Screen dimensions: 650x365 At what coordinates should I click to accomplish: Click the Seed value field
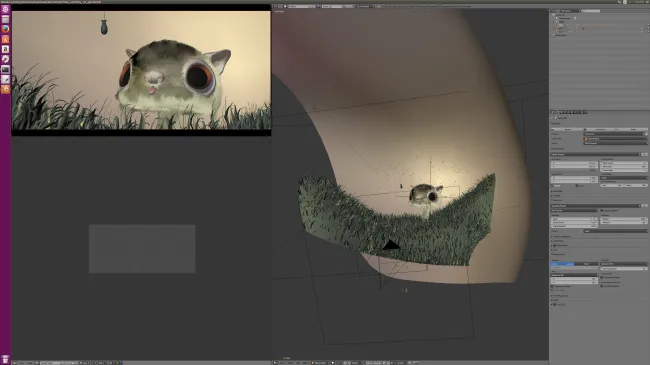click(574, 219)
